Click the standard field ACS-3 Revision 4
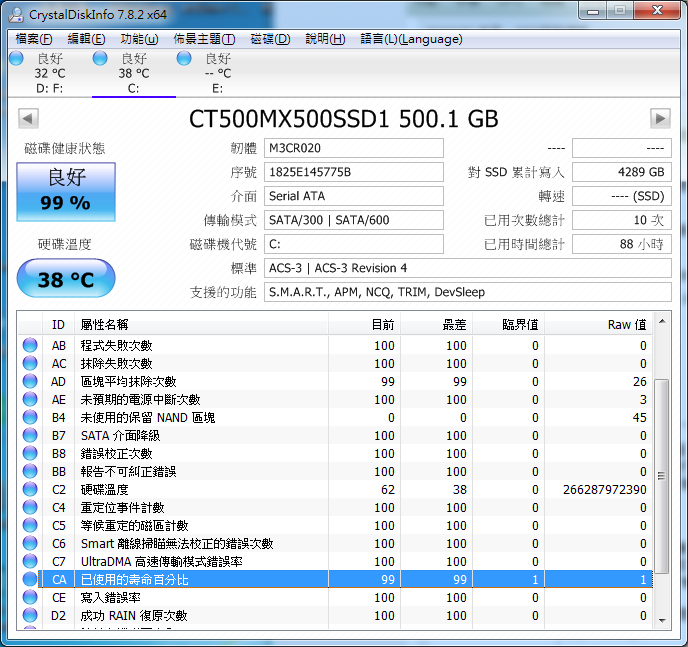 pyautogui.click(x=468, y=268)
